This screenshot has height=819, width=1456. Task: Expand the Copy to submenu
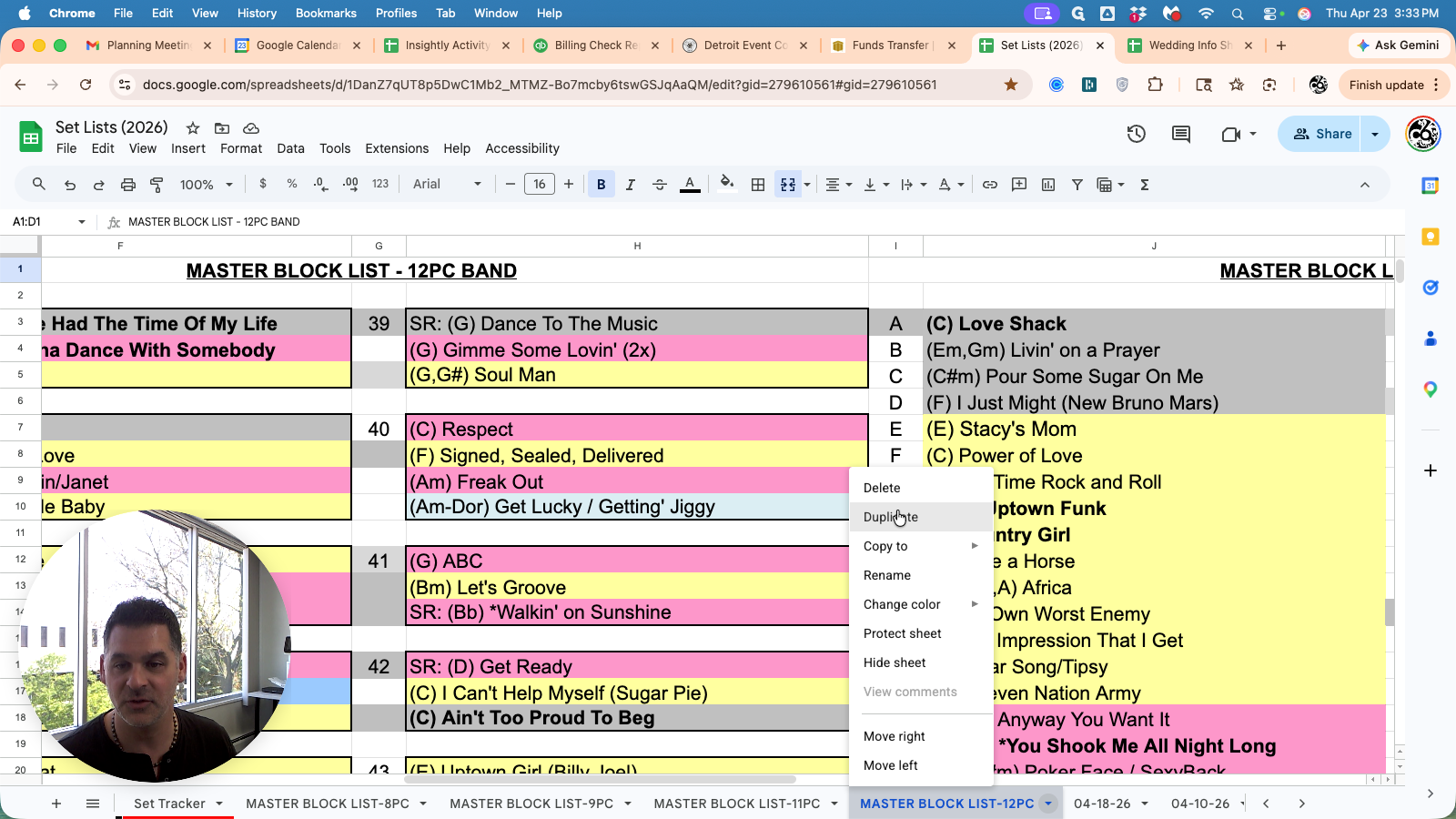pyautogui.click(x=919, y=546)
